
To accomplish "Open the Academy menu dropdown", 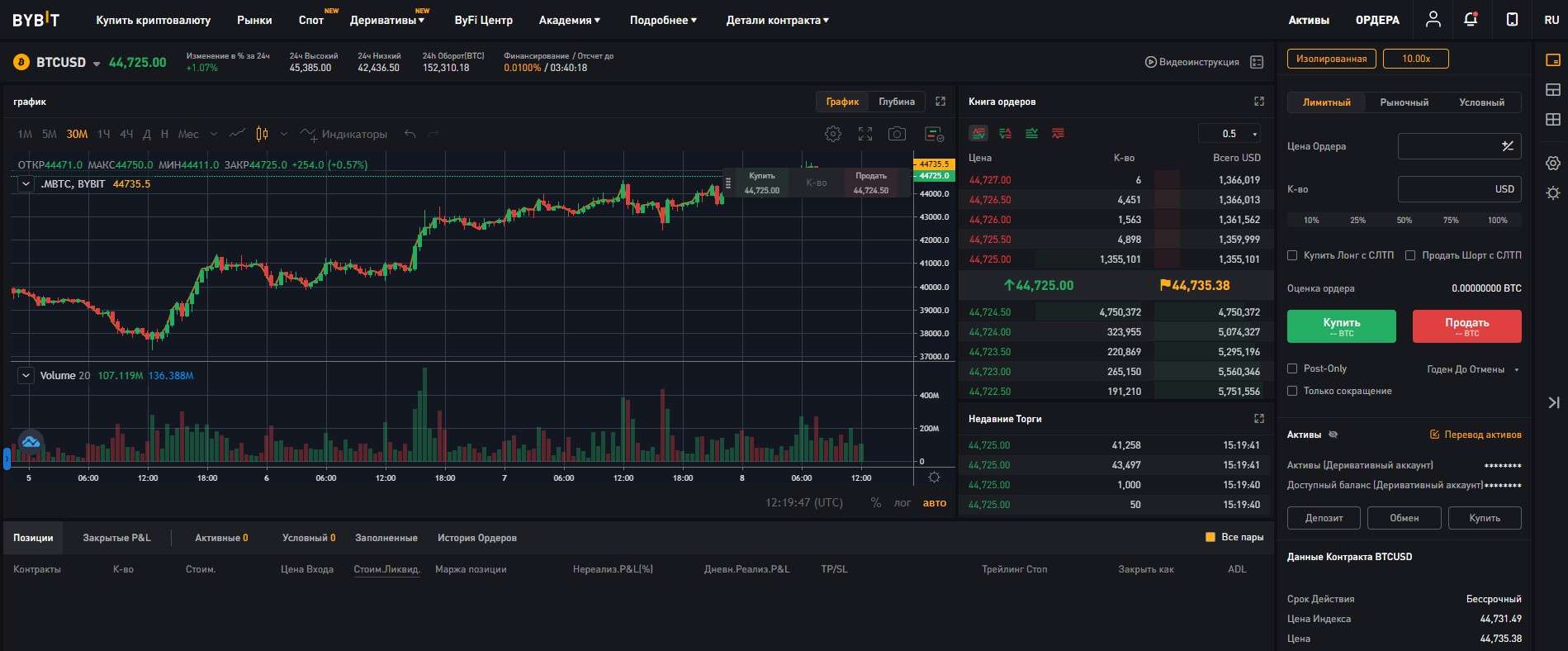I will [570, 20].
